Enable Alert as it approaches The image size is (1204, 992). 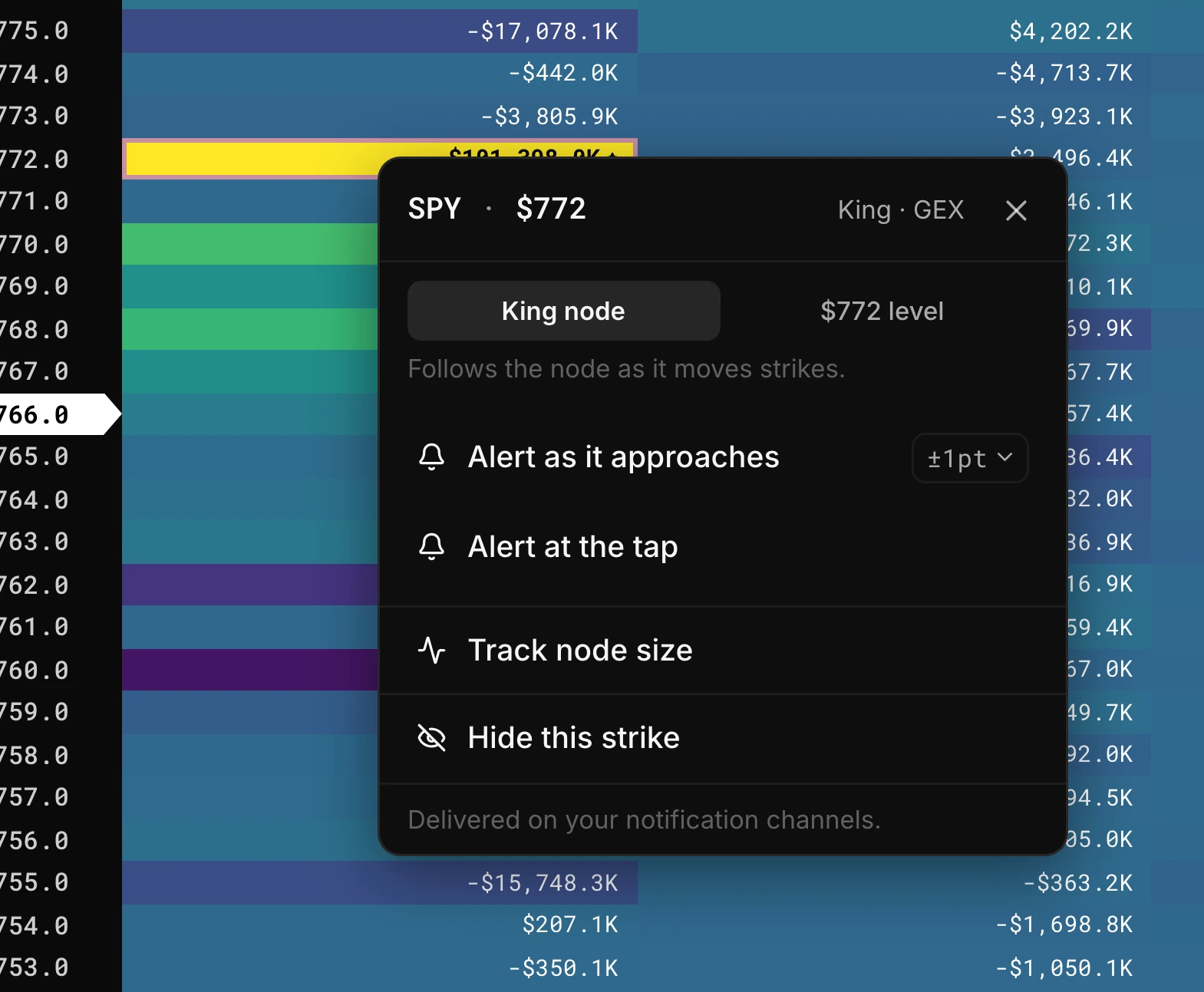624,457
